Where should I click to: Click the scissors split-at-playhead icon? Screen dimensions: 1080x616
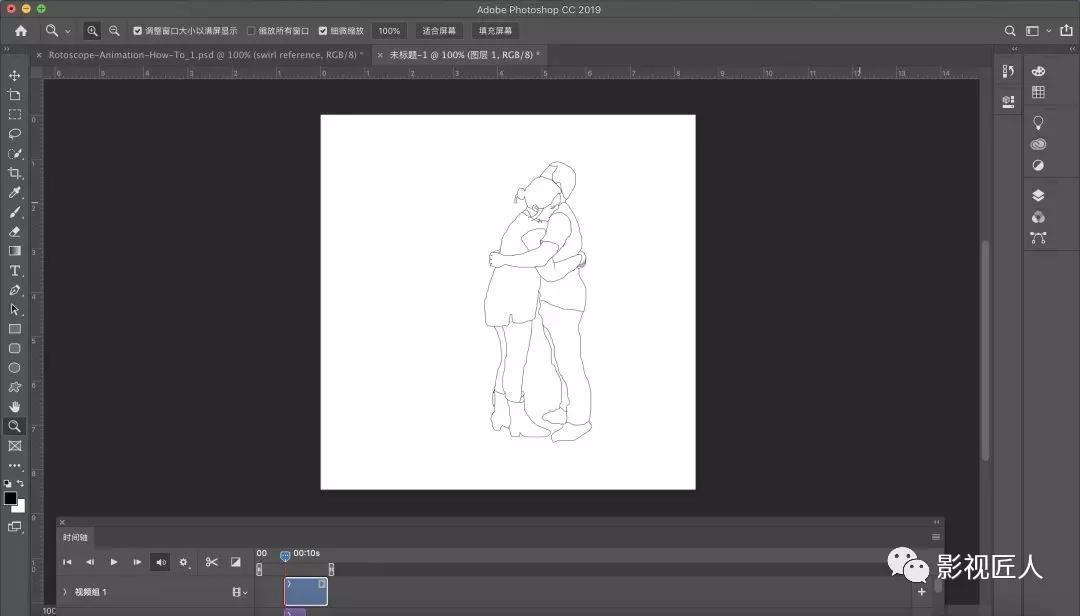click(211, 562)
